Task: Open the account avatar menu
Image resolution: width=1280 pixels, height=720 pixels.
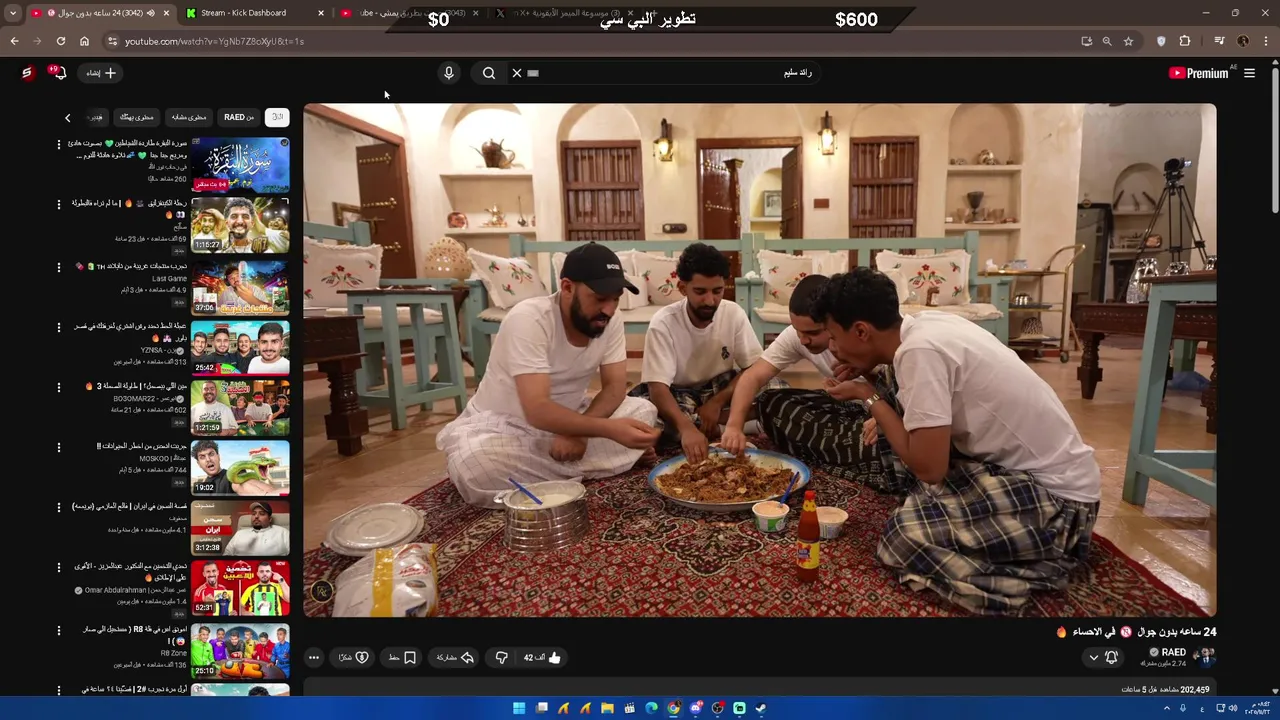Action: click(x=27, y=73)
